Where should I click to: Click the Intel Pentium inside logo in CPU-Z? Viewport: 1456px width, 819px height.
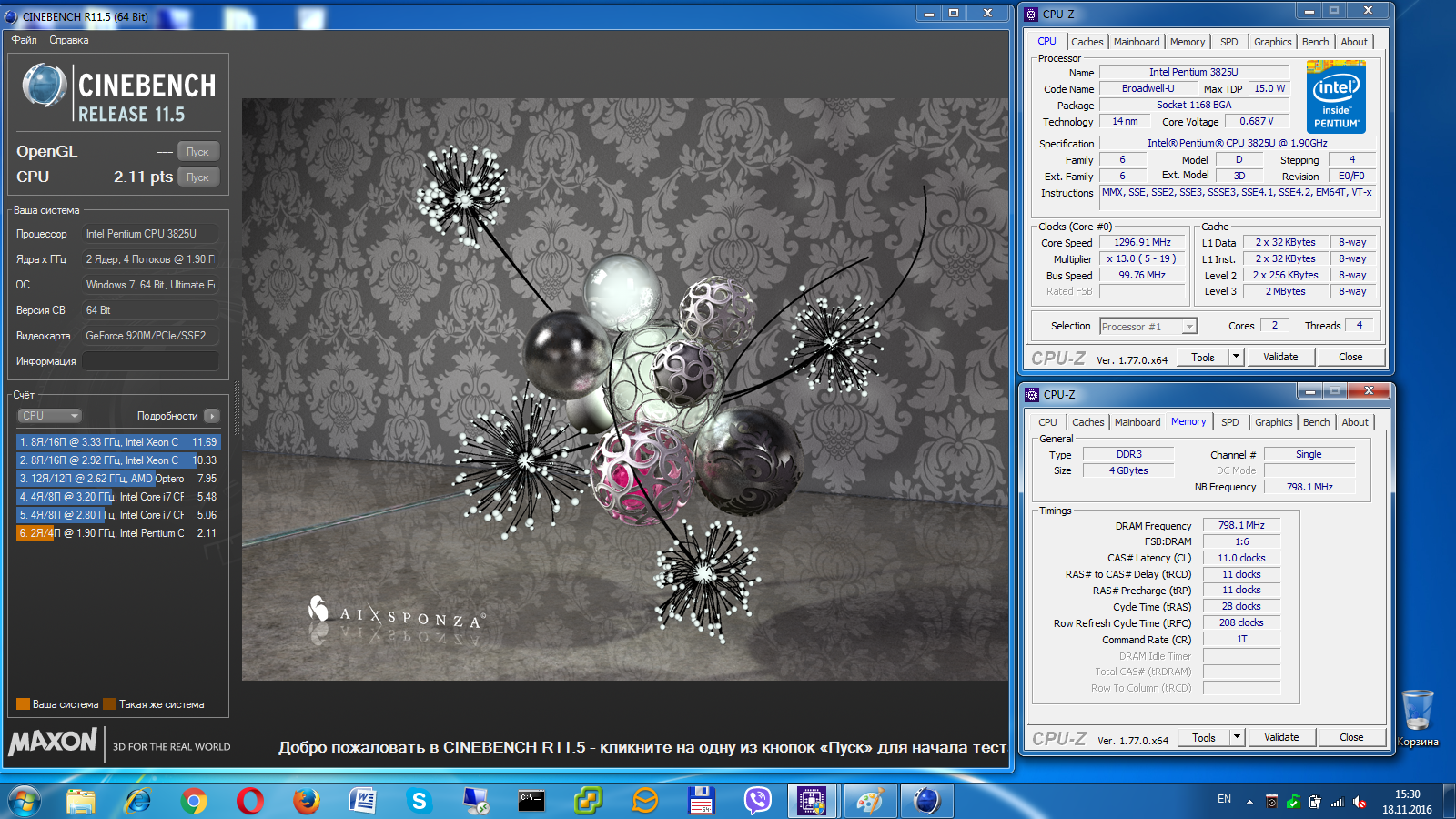click(1336, 96)
